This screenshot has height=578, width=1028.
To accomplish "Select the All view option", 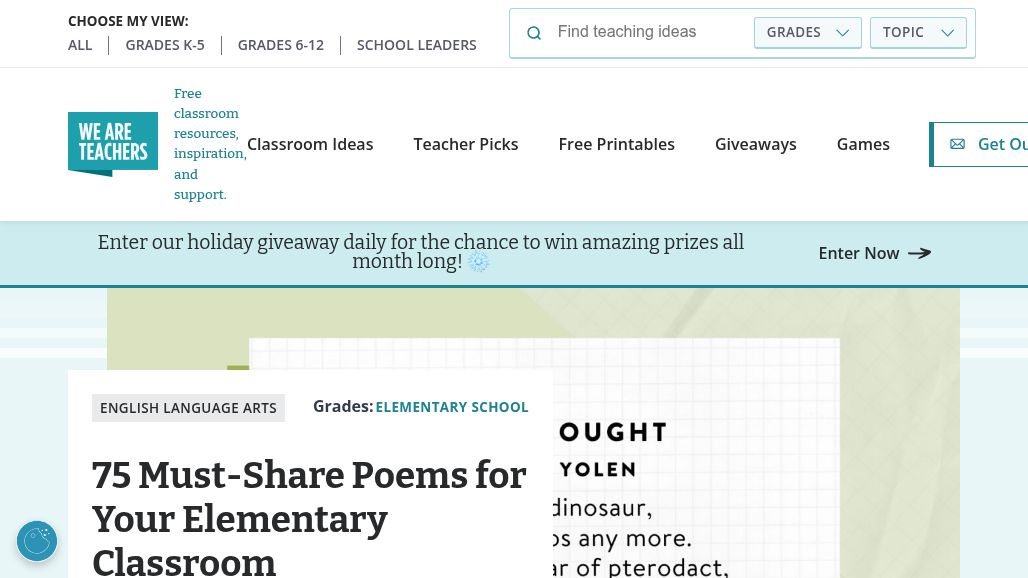I will coord(80,45).
